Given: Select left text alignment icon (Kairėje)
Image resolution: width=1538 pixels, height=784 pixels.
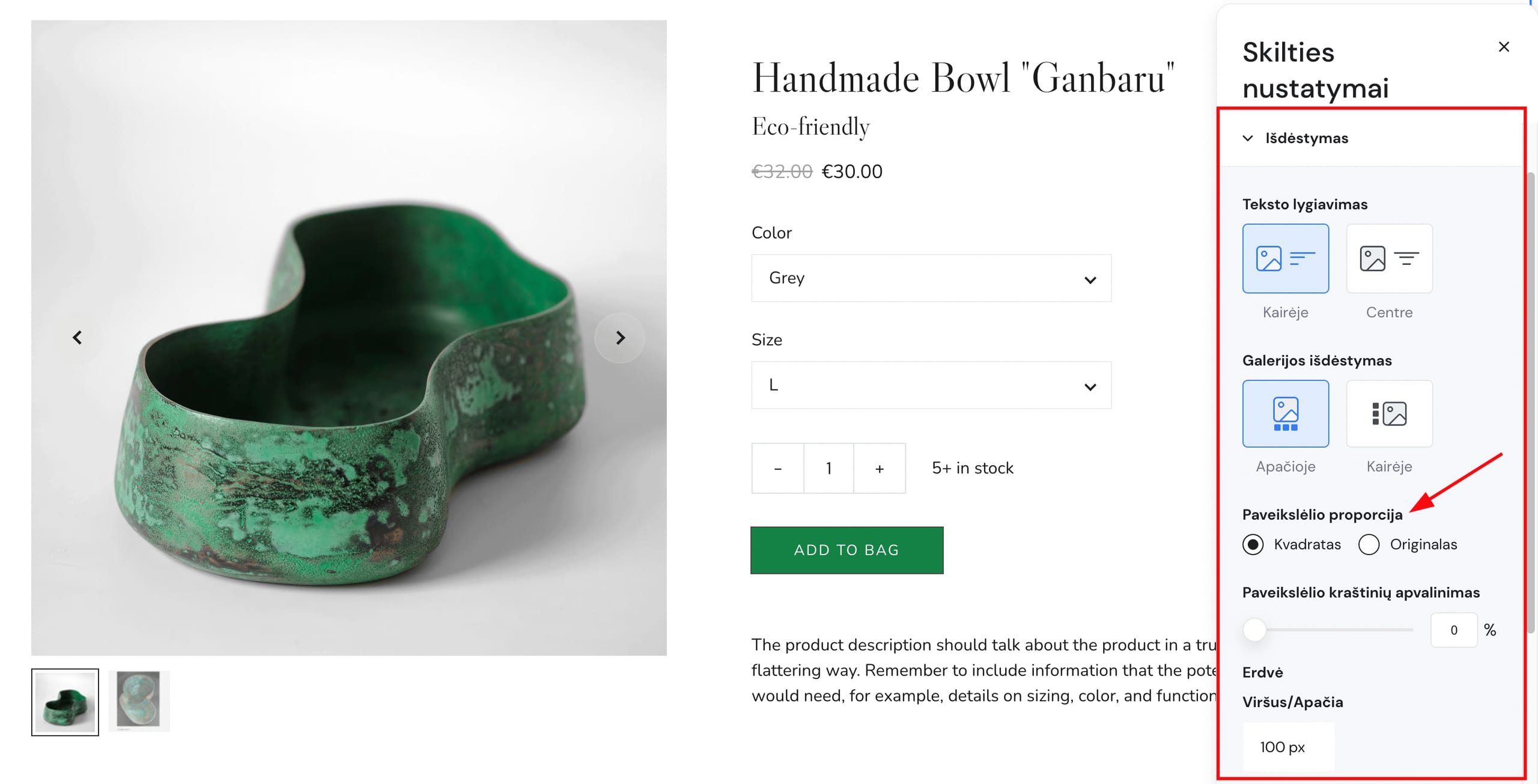Looking at the screenshot, I should point(1285,258).
